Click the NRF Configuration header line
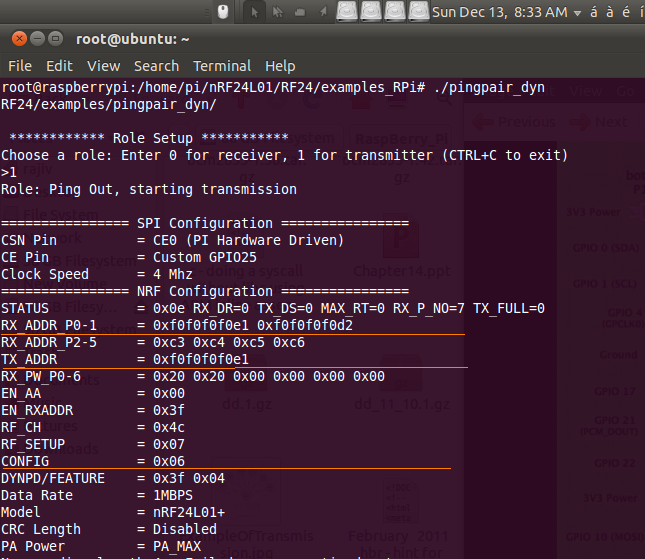 (x=205, y=291)
